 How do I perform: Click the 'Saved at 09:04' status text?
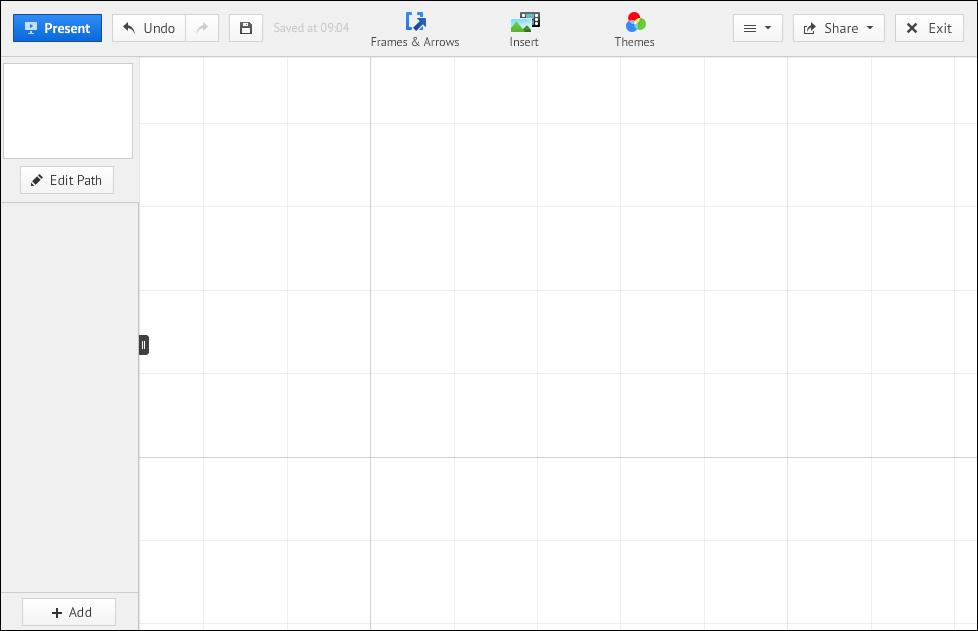[311, 28]
